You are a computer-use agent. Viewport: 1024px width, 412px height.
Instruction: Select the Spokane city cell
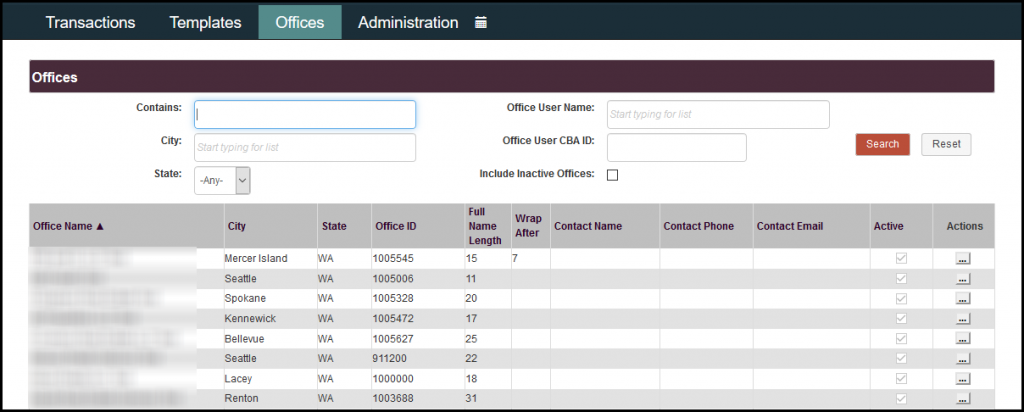(245, 298)
